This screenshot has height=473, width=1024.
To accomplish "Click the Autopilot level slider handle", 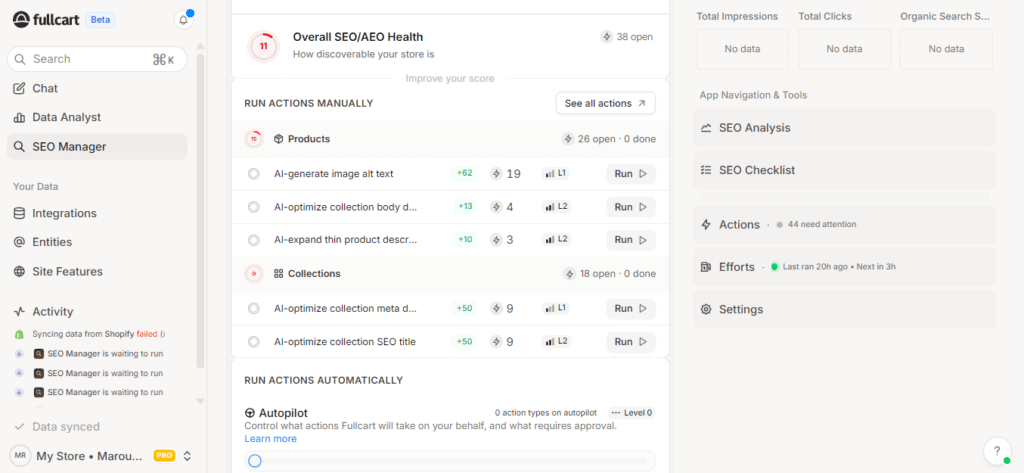I will (x=255, y=461).
